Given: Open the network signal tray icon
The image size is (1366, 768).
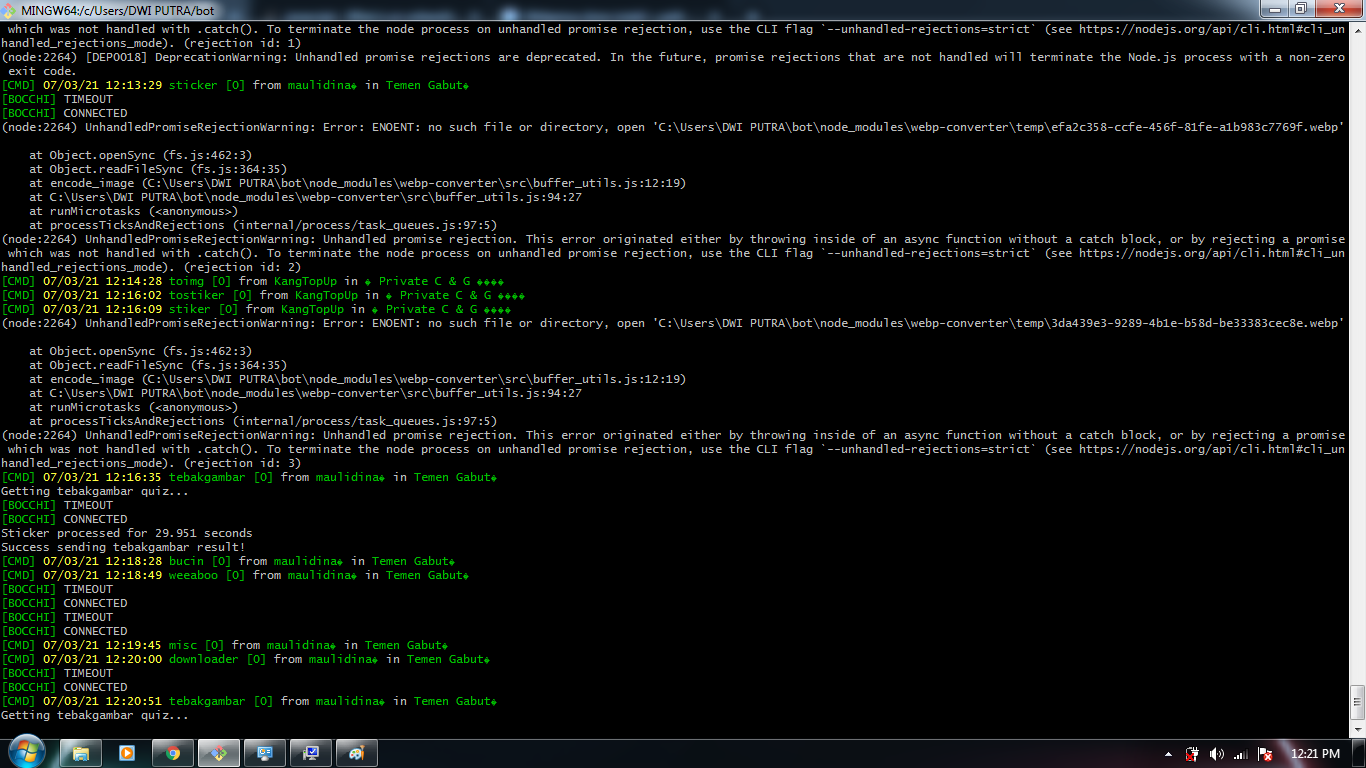Looking at the screenshot, I should click(x=1241, y=754).
